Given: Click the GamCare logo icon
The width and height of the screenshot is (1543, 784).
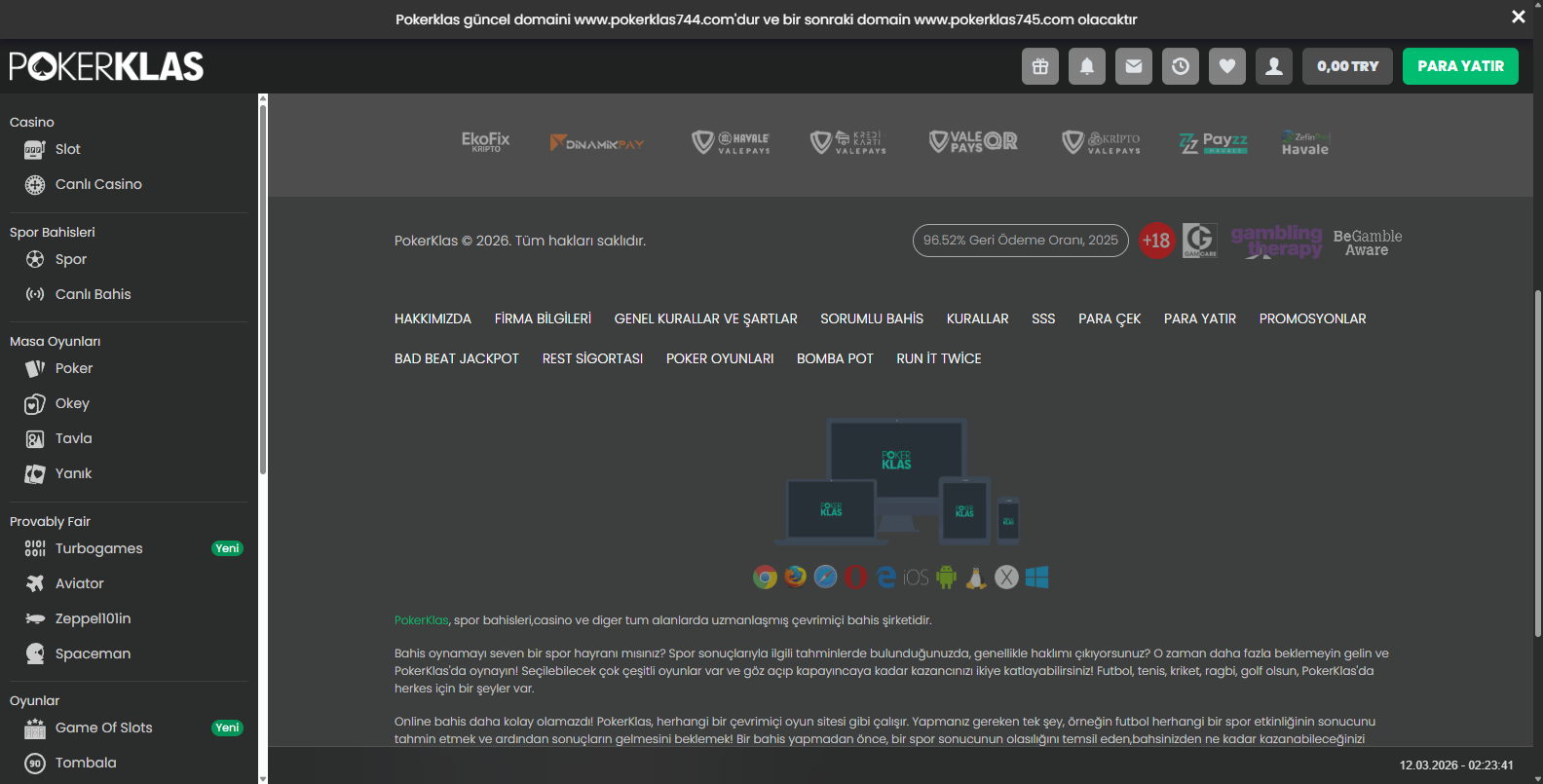Looking at the screenshot, I should point(1199,241).
